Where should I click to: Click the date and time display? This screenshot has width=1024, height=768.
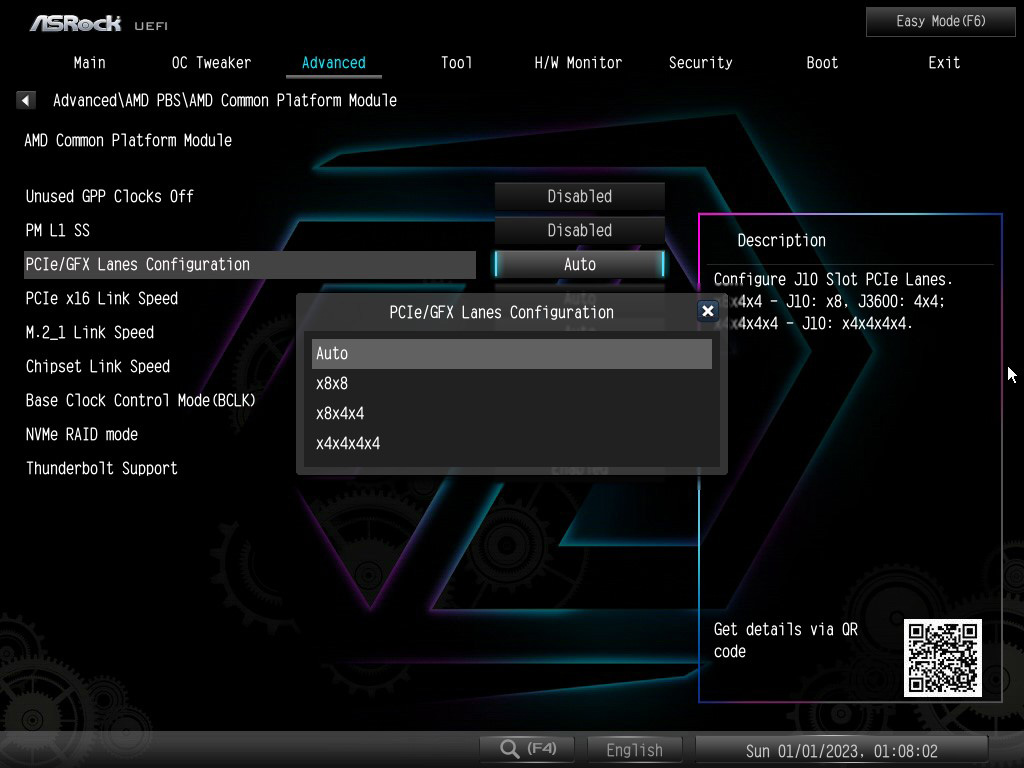coord(842,750)
